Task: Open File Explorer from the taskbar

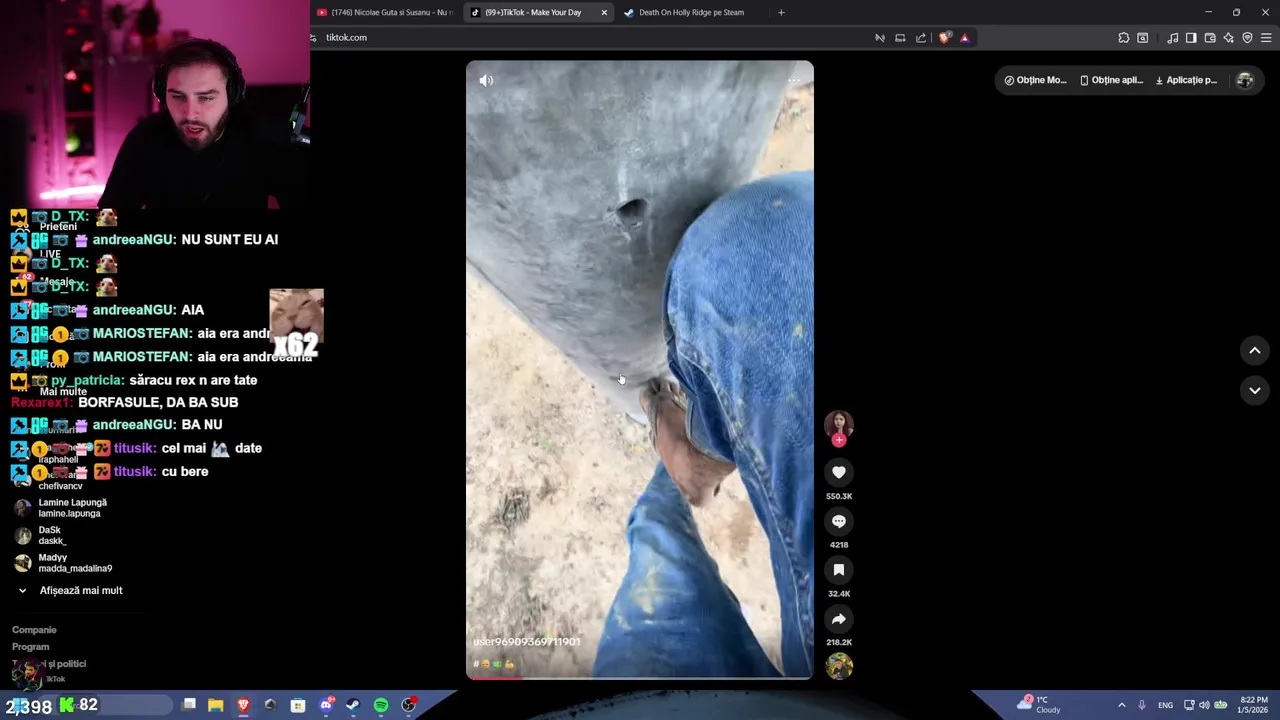Action: [x=215, y=705]
